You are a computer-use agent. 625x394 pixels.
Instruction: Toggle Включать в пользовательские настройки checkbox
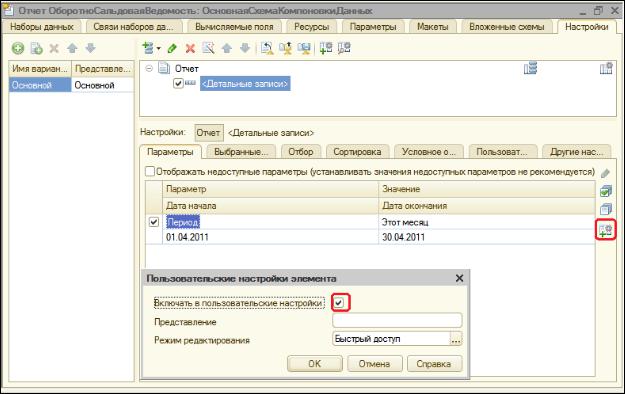tap(339, 303)
